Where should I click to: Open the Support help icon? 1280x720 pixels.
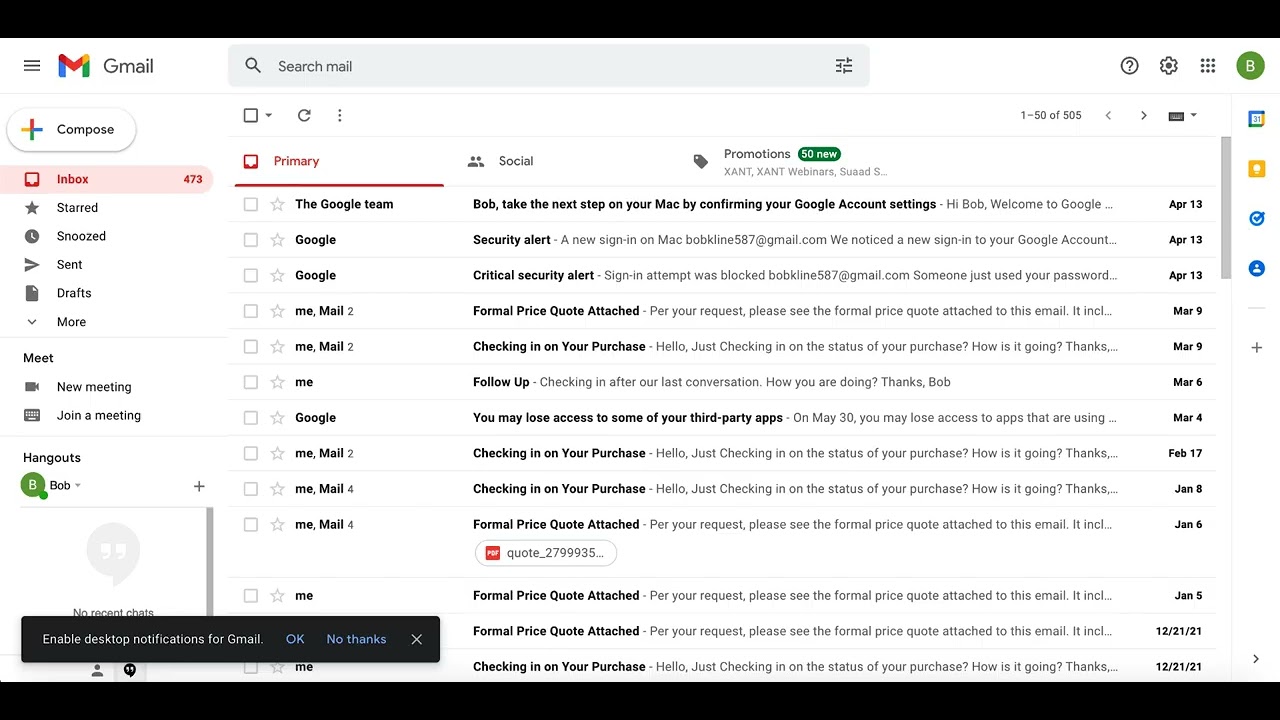pyautogui.click(x=1129, y=66)
